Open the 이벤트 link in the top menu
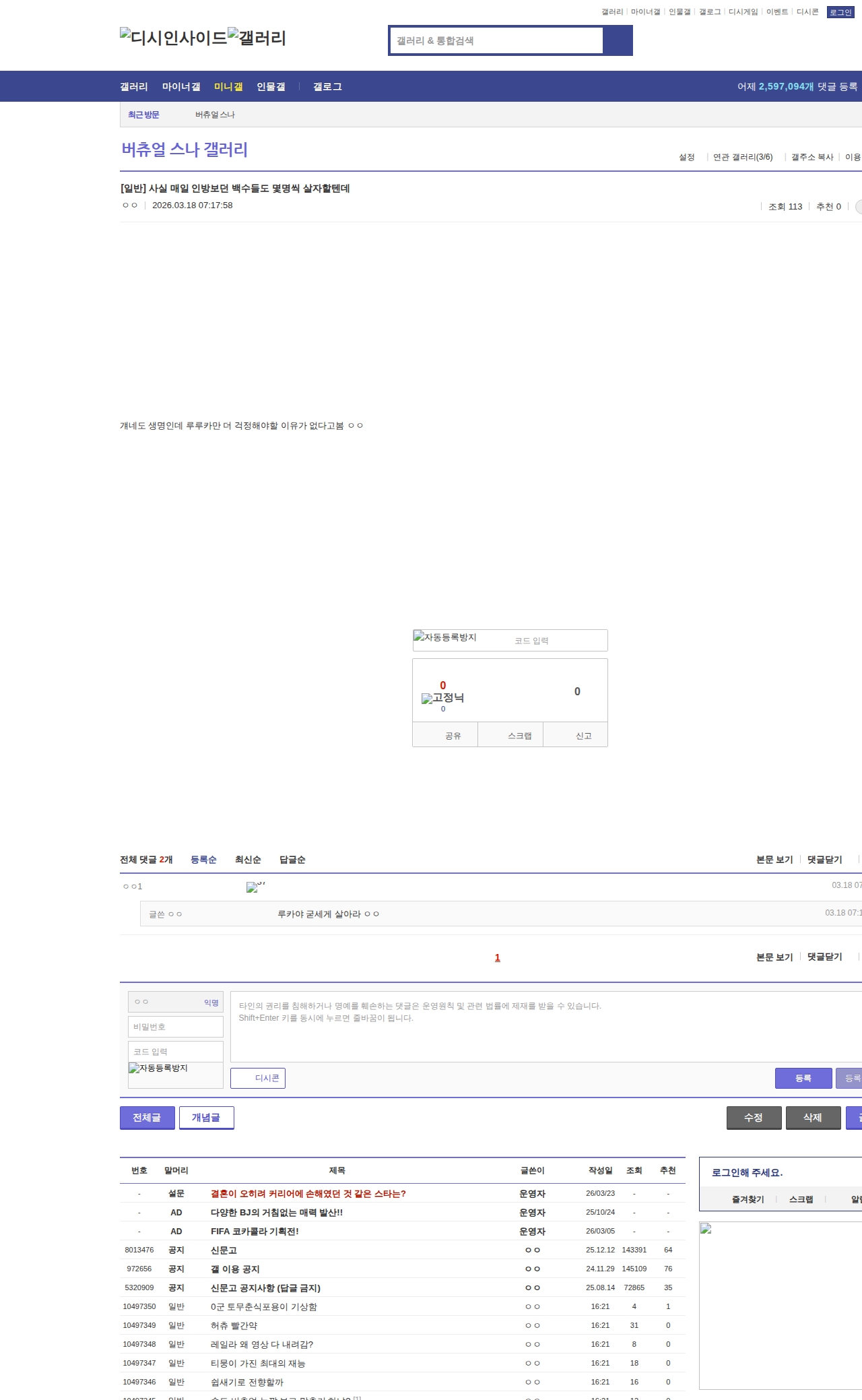Image resolution: width=862 pixels, height=1400 pixels. (777, 12)
